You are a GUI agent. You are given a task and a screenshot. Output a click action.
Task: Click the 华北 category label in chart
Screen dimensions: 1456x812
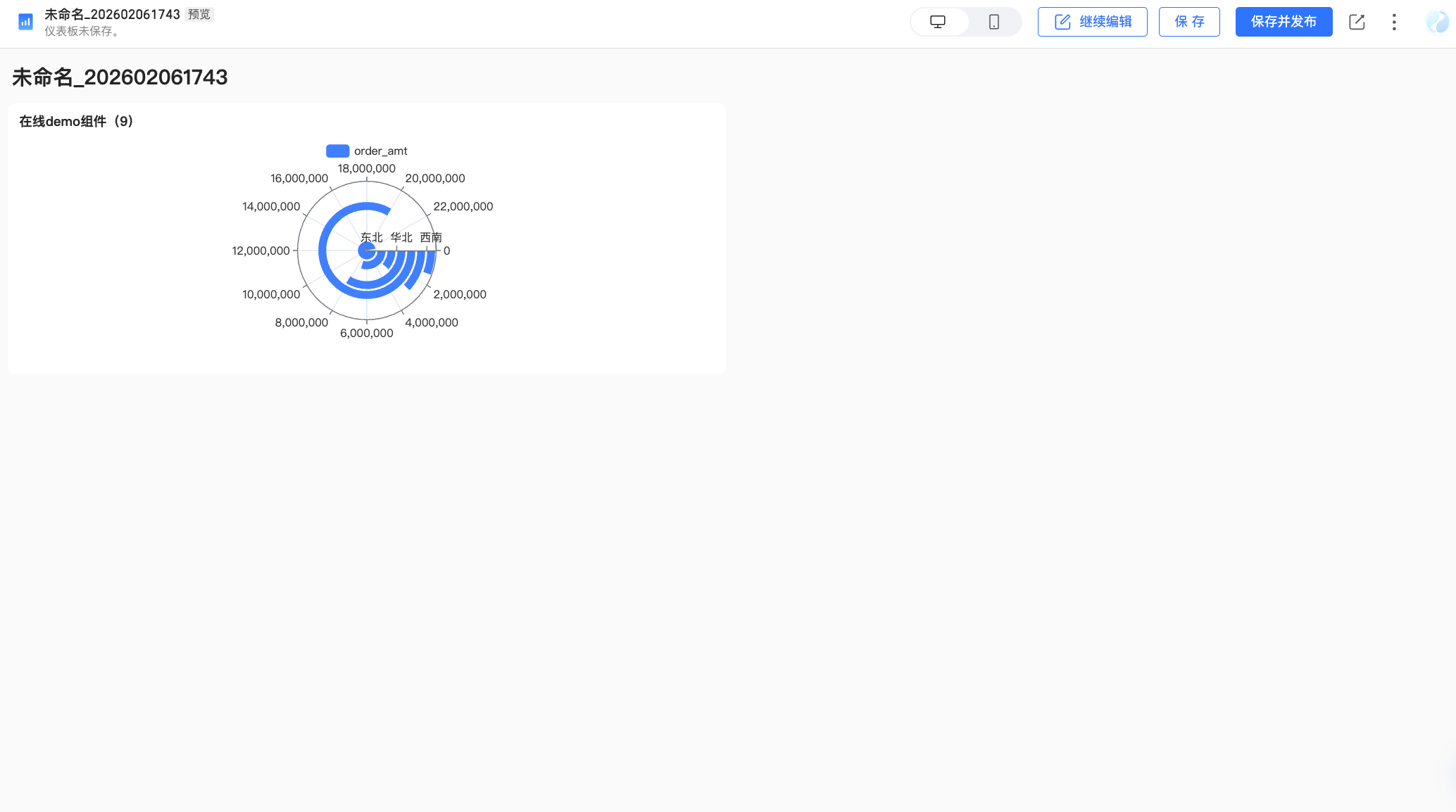point(401,237)
